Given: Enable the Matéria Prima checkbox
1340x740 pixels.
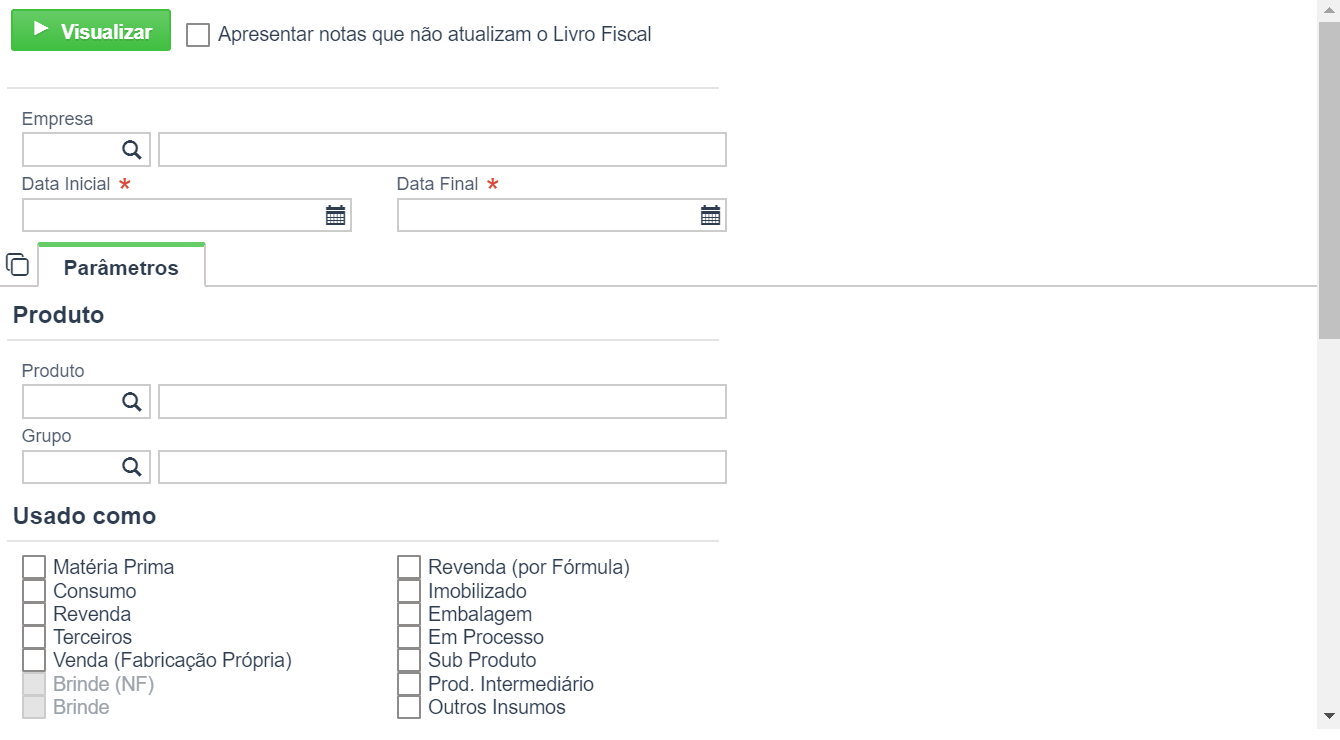Looking at the screenshot, I should point(34,567).
